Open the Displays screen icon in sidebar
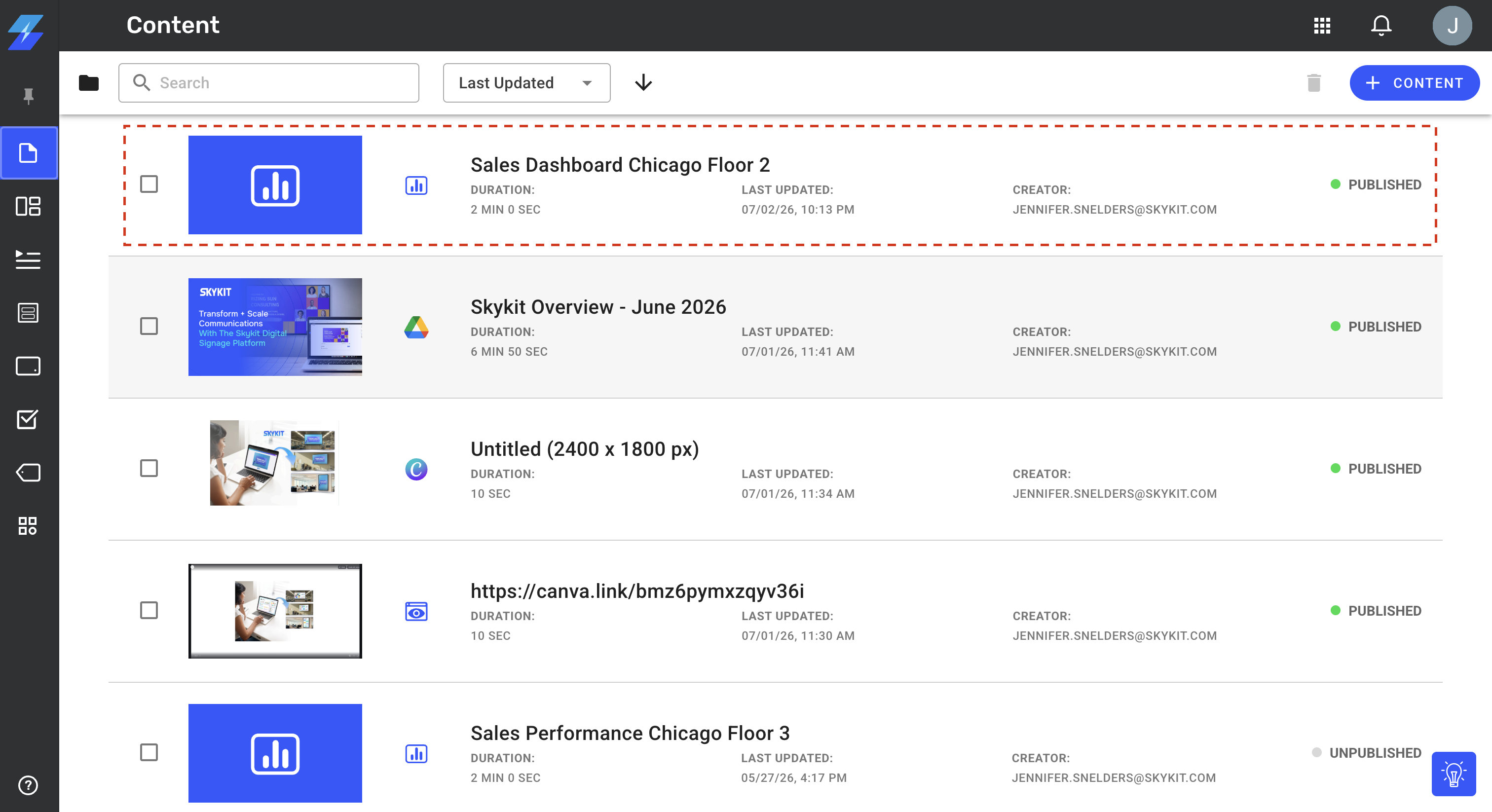The image size is (1492, 812). coord(28,366)
